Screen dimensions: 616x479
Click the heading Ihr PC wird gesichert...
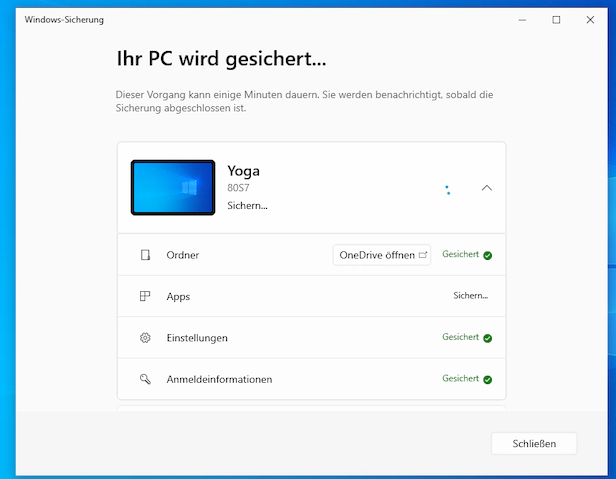pyautogui.click(x=221, y=59)
